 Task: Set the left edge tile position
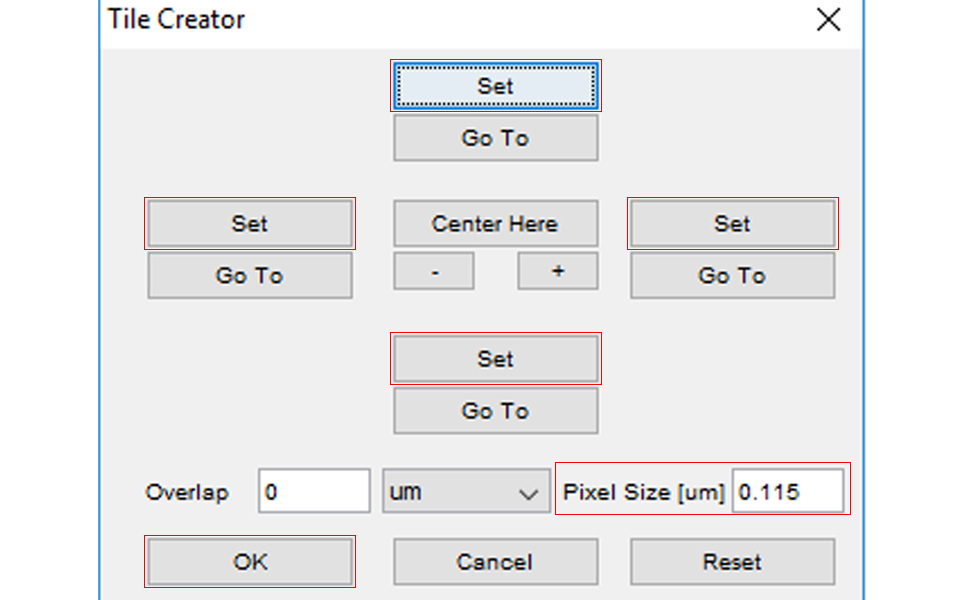(x=250, y=224)
